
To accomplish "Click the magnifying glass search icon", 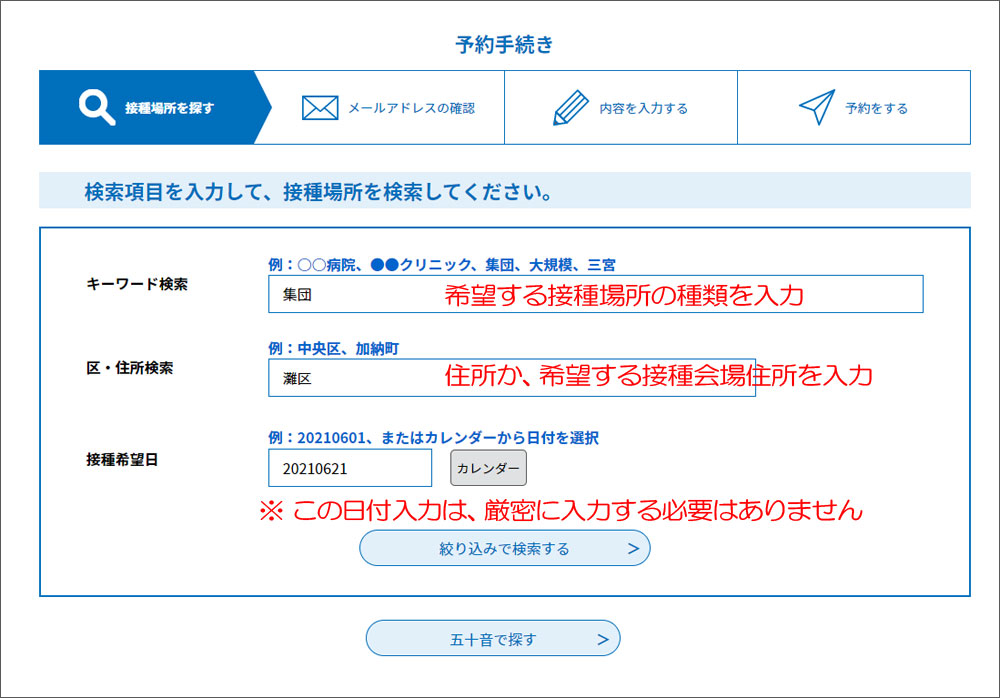I will point(97,107).
